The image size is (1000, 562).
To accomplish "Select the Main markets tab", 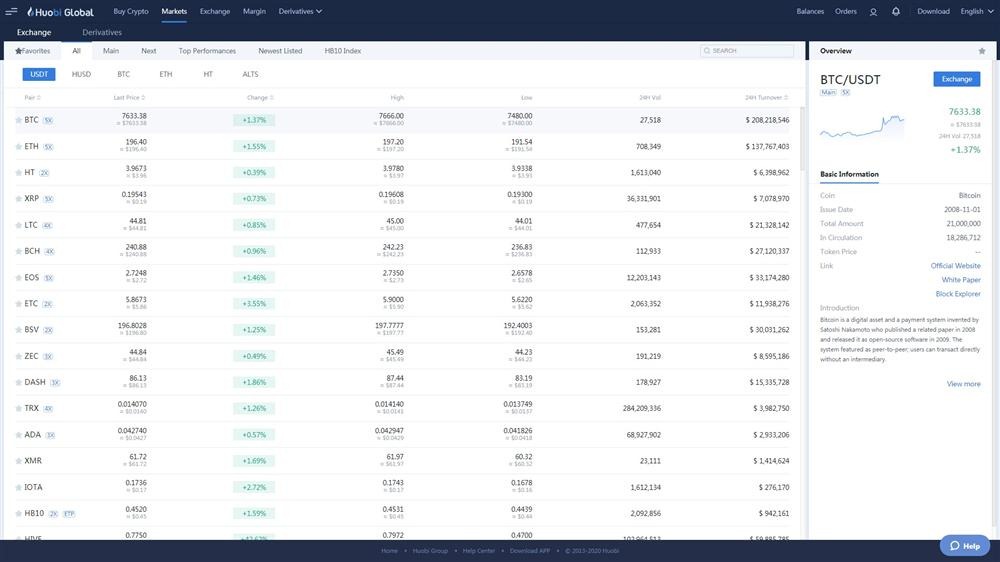I will click(111, 51).
